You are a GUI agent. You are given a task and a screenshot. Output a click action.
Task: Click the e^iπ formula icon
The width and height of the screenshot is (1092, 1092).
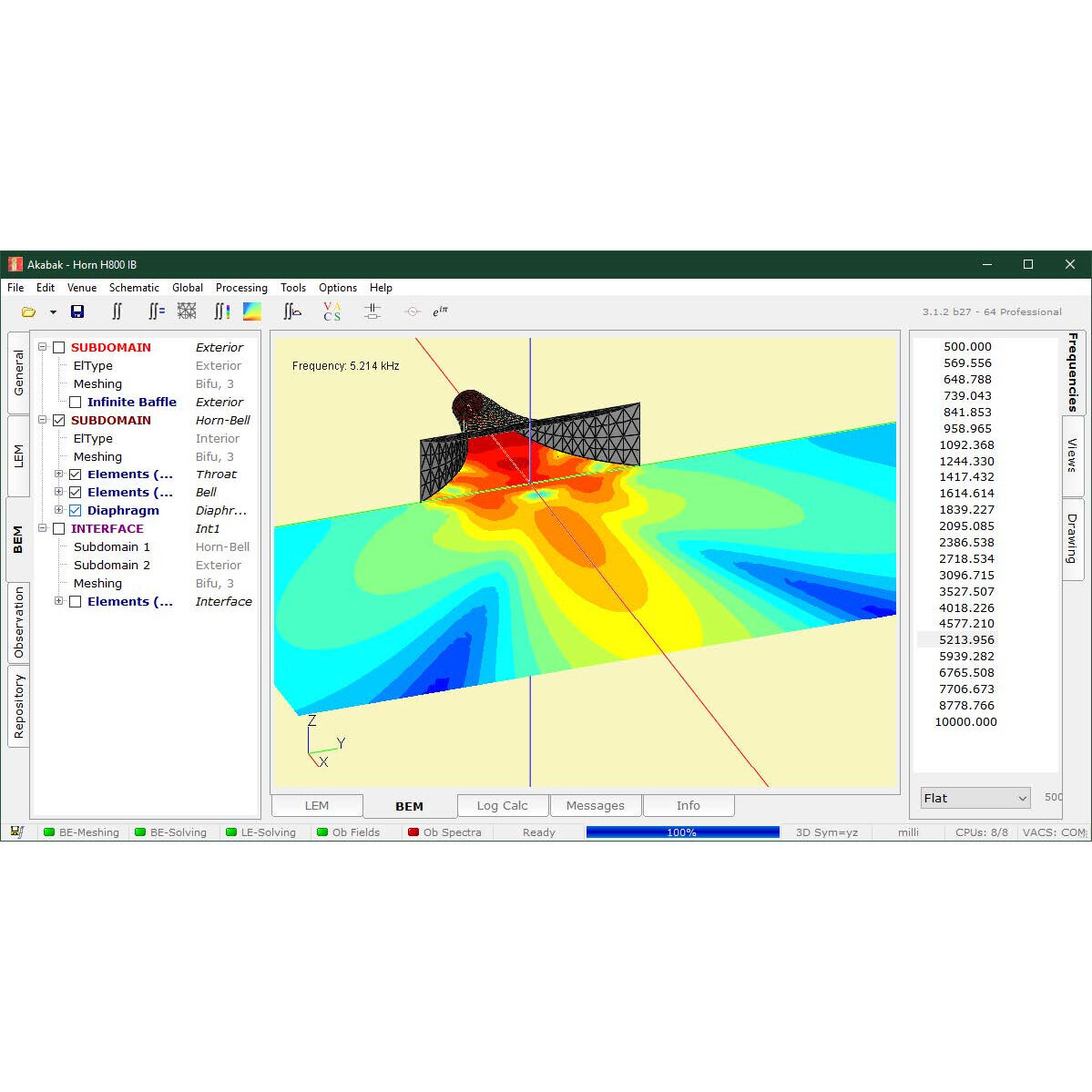440,311
